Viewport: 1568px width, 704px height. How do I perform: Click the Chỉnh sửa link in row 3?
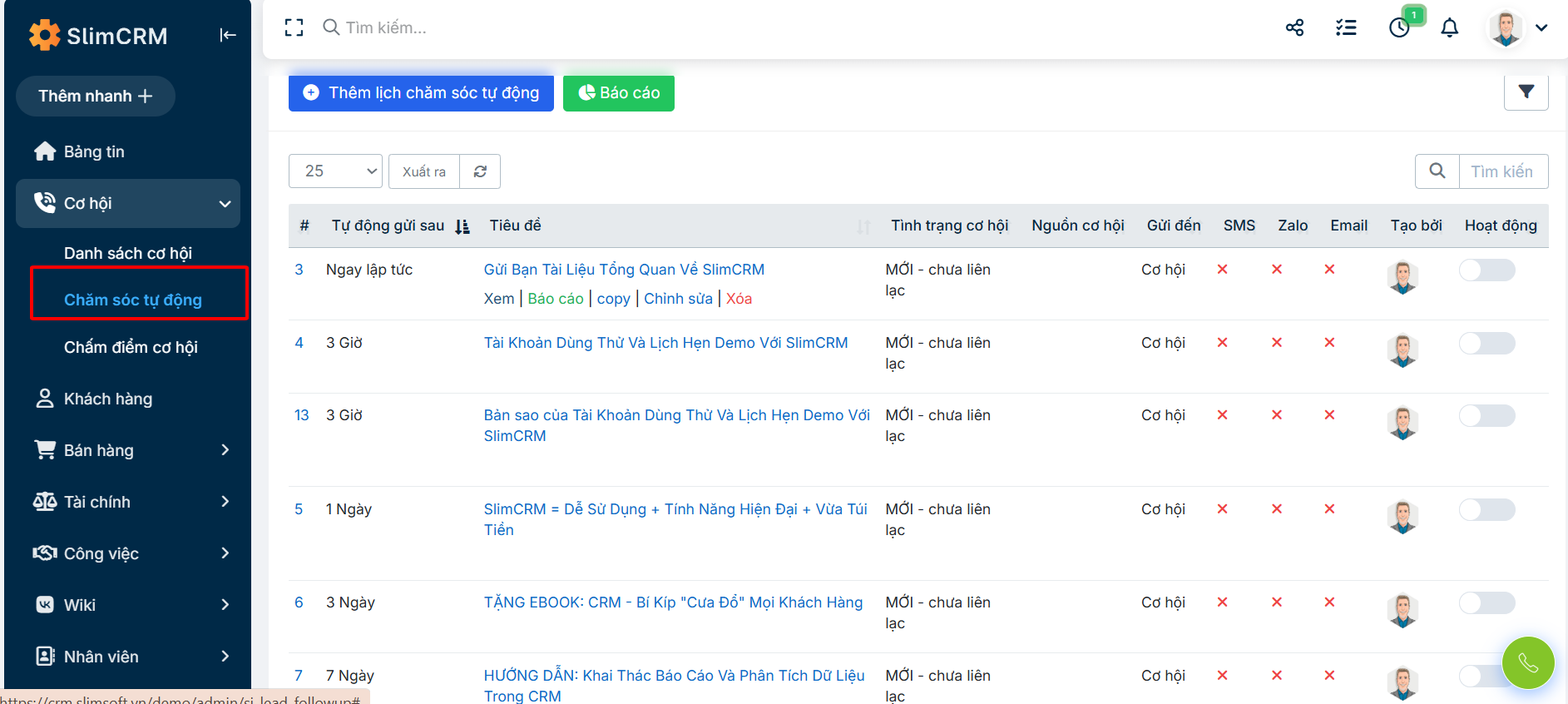click(678, 299)
